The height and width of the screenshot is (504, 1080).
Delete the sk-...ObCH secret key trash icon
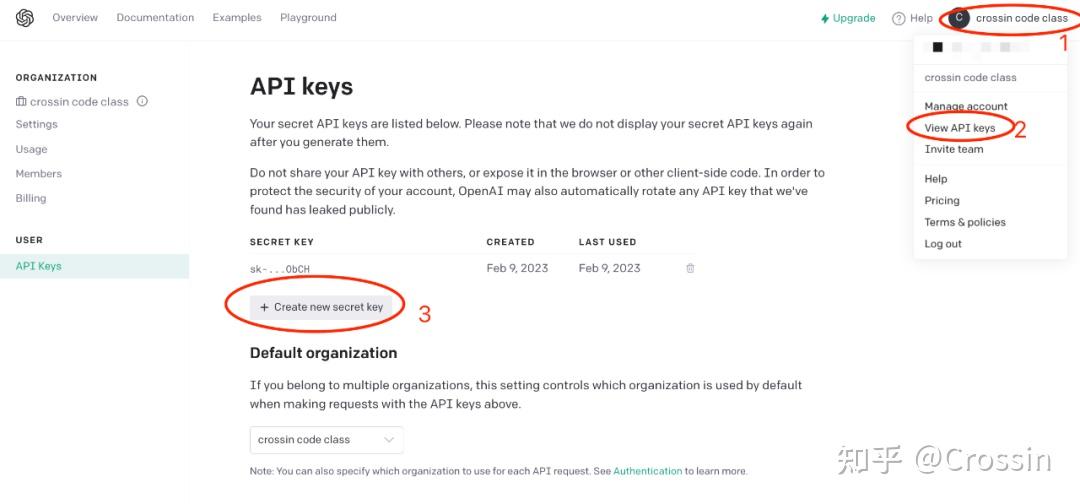point(690,268)
